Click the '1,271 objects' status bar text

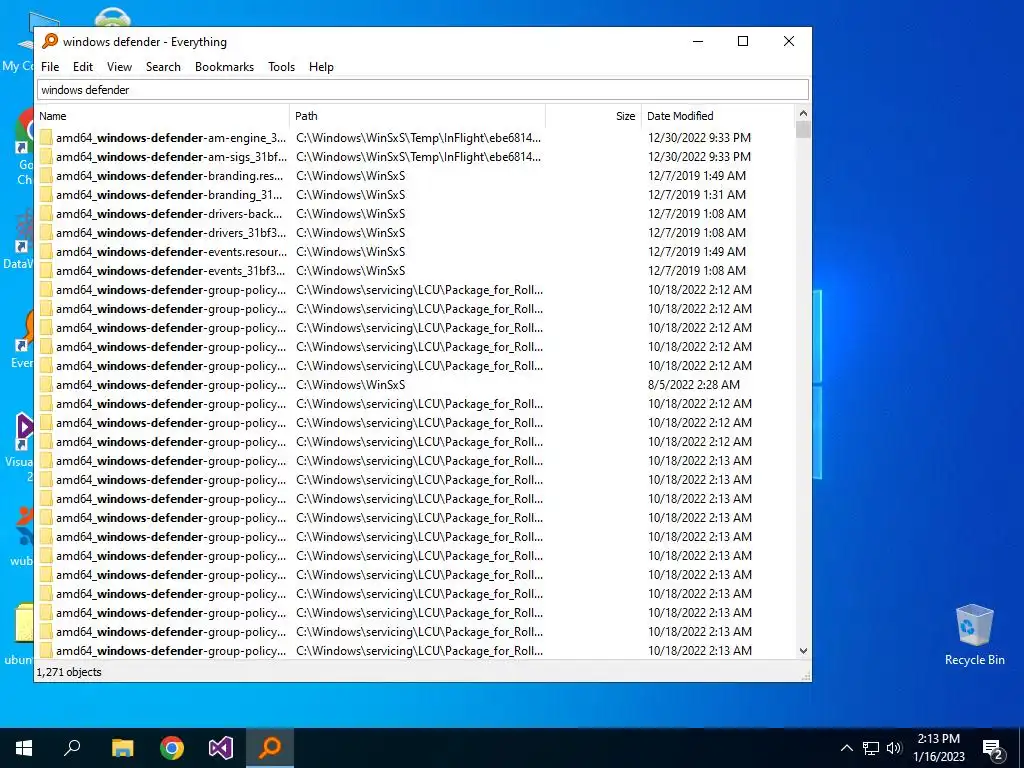click(x=69, y=672)
